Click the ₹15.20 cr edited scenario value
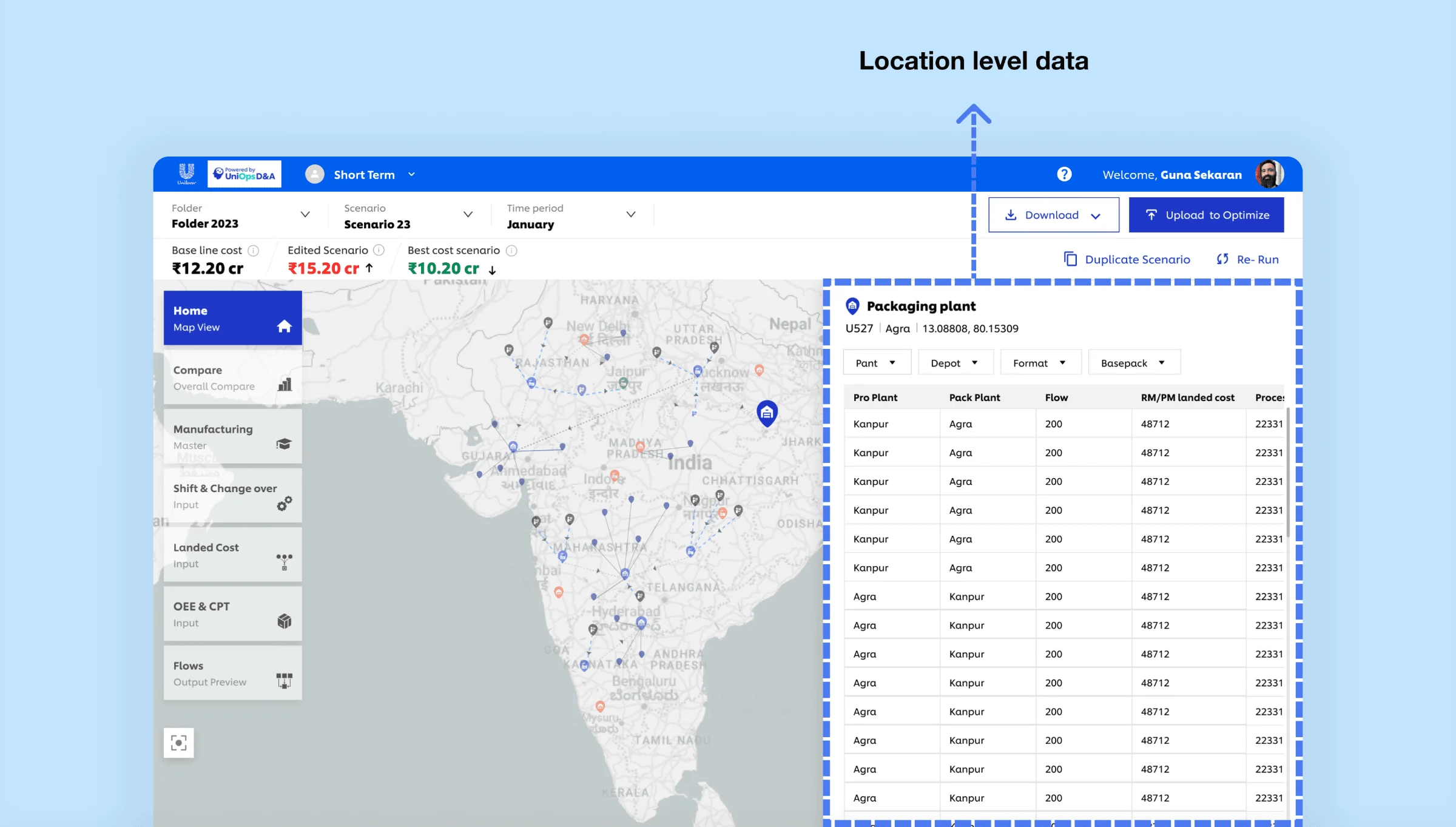 (x=323, y=268)
